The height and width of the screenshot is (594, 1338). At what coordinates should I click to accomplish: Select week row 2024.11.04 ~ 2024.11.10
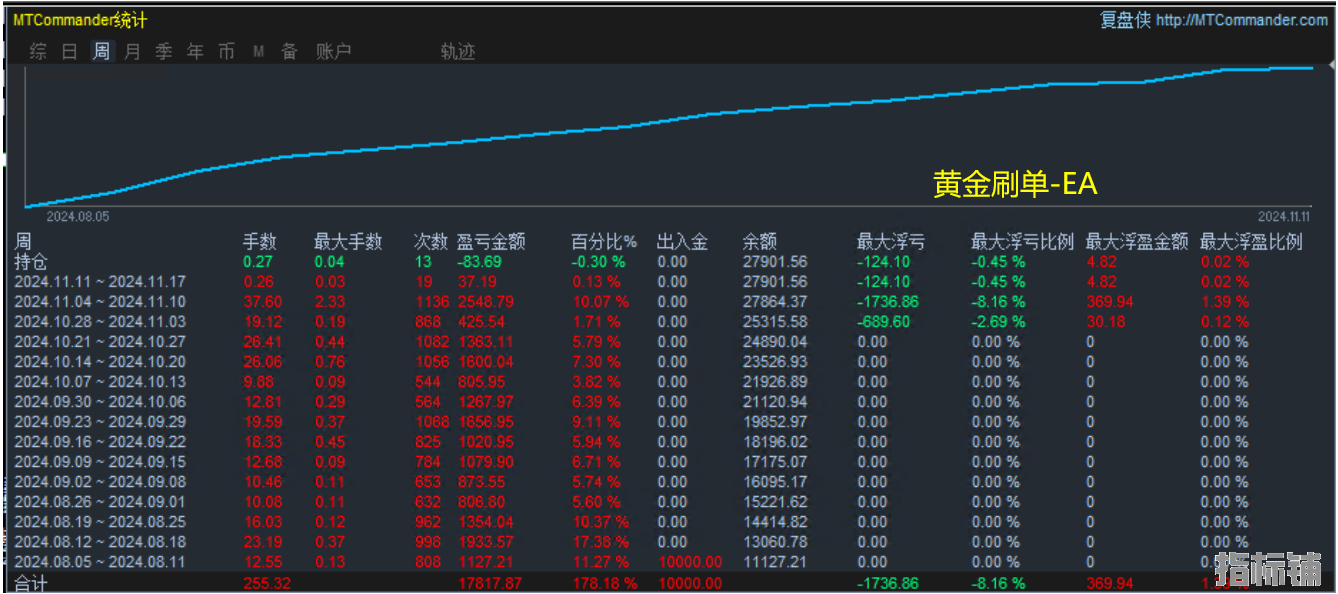coord(100,302)
